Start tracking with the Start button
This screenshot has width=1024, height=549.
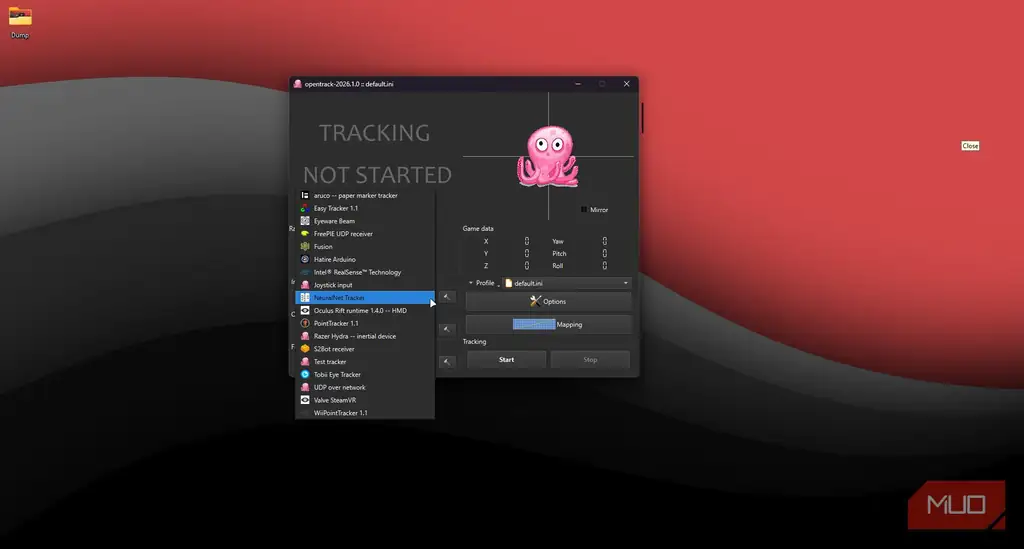tap(506, 360)
